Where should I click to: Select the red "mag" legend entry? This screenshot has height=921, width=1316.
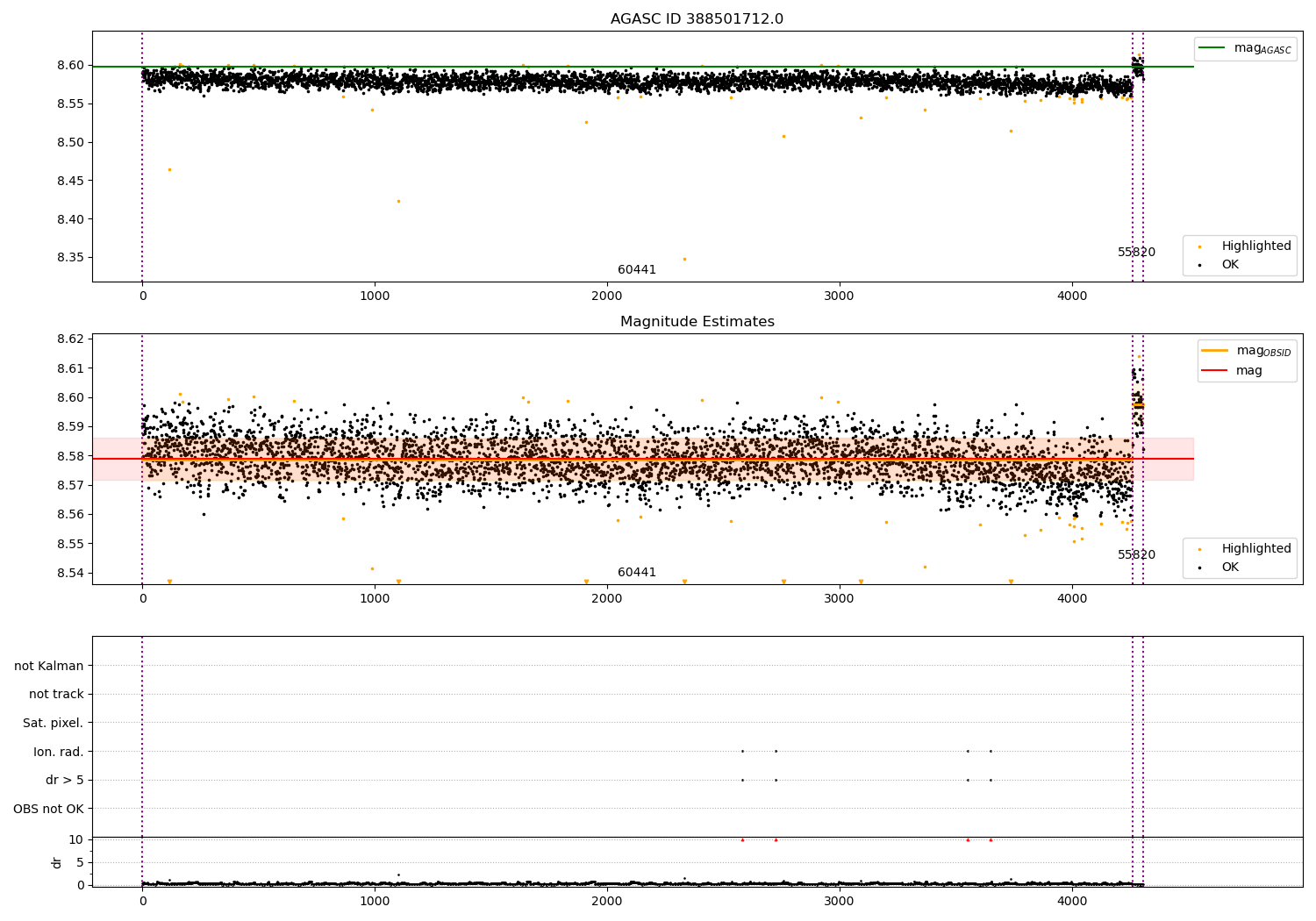(x=1232, y=371)
